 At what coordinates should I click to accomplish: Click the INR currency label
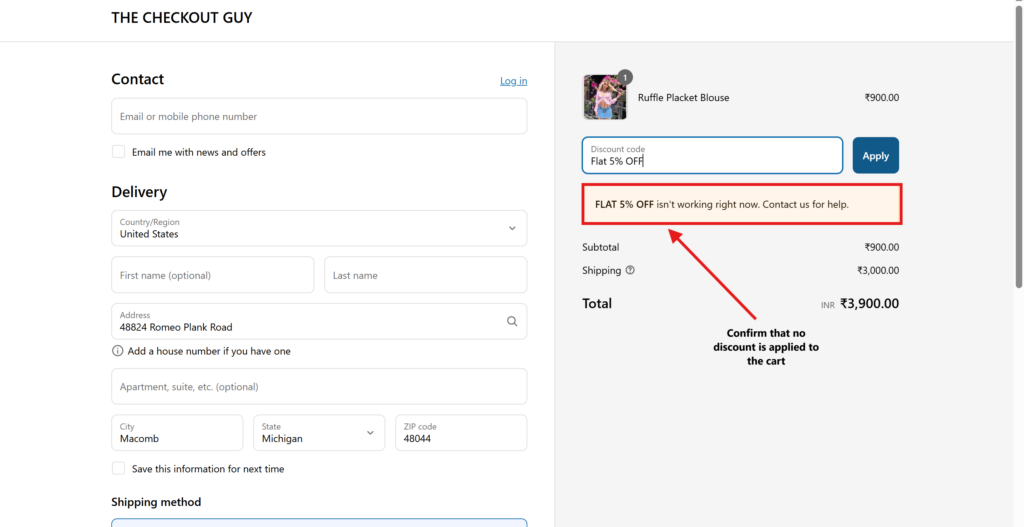click(x=828, y=305)
